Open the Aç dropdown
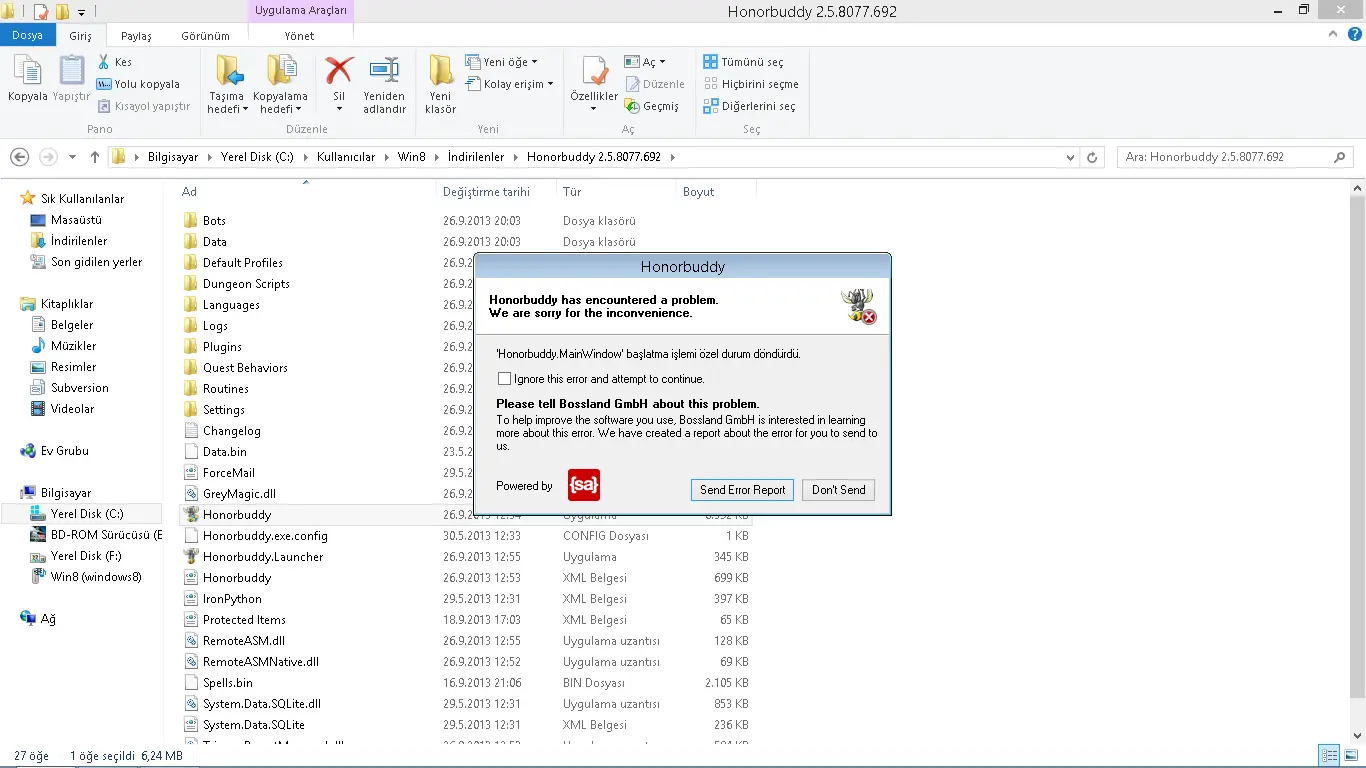This screenshot has height=768, width=1366. click(x=645, y=62)
